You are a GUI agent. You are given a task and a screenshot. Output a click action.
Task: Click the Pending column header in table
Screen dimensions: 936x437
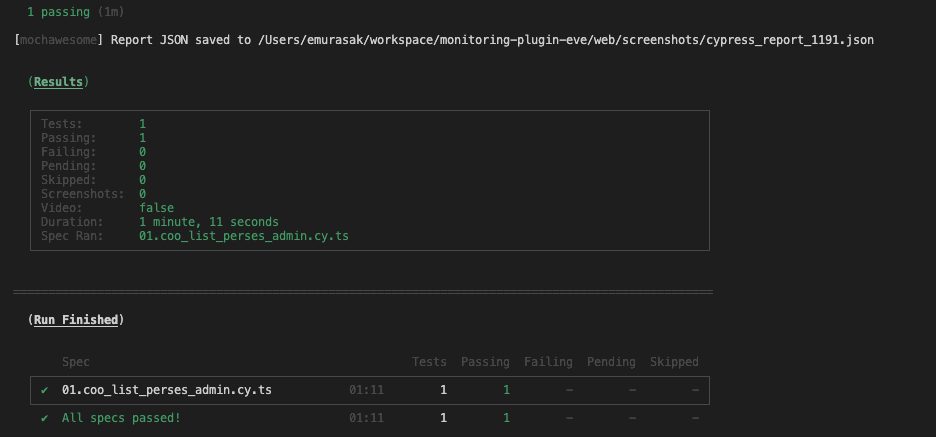[x=611, y=362]
